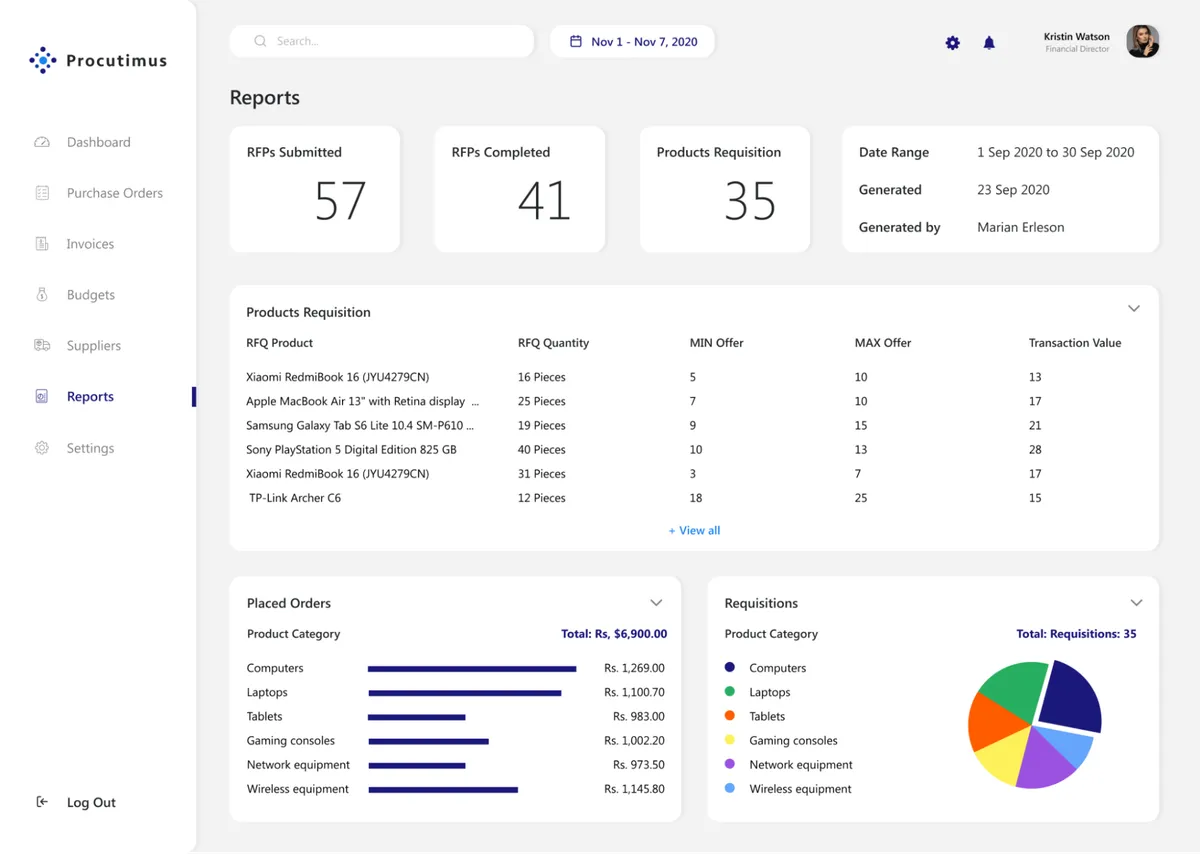Click the Gaming consoles yellow legend dot
Viewport: 1200px width, 854px height.
[730, 740]
